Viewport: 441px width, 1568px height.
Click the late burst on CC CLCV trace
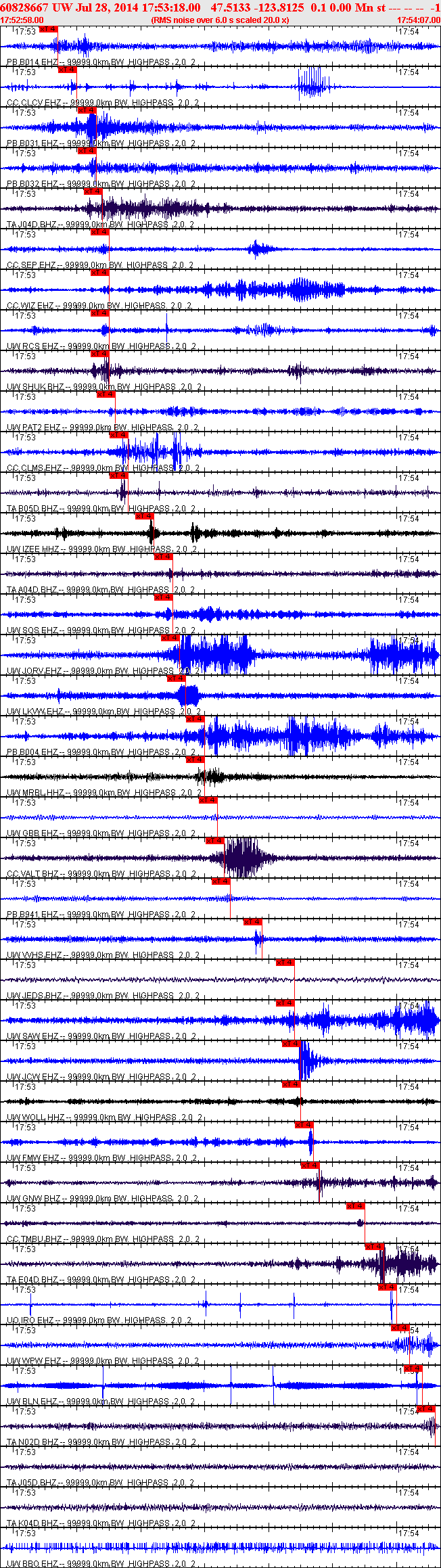pos(313,87)
